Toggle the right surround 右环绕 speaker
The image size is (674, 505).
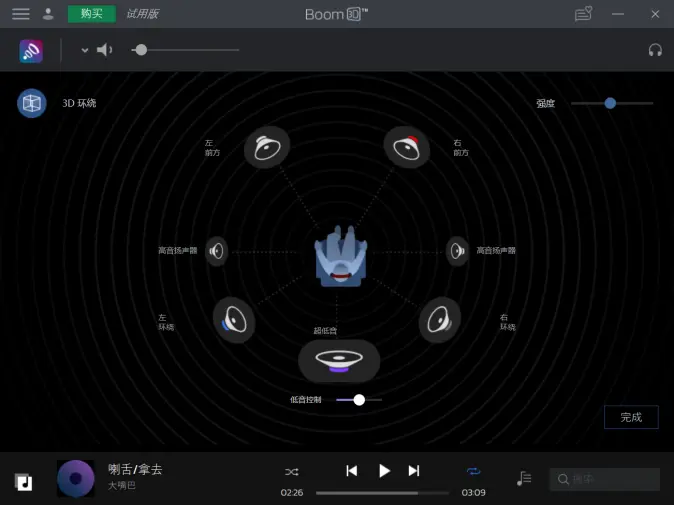click(440, 320)
